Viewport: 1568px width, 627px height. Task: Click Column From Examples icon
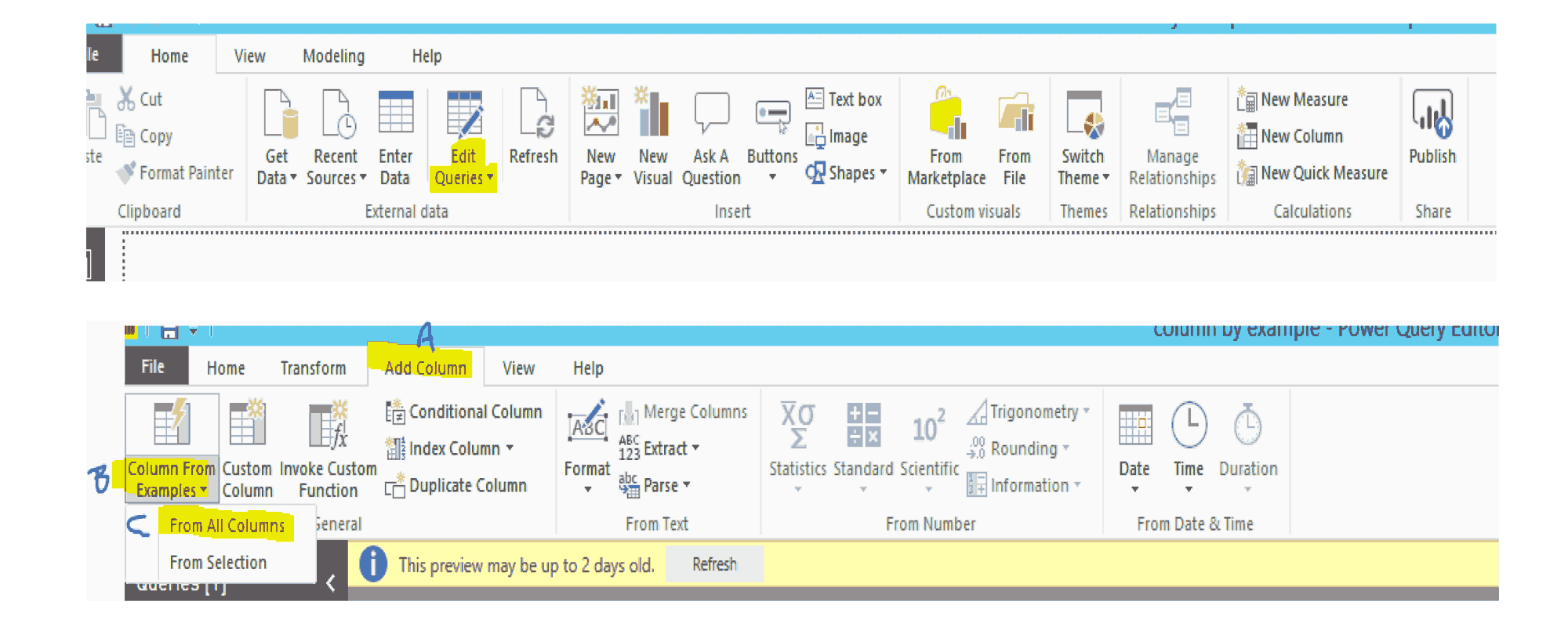tap(172, 423)
